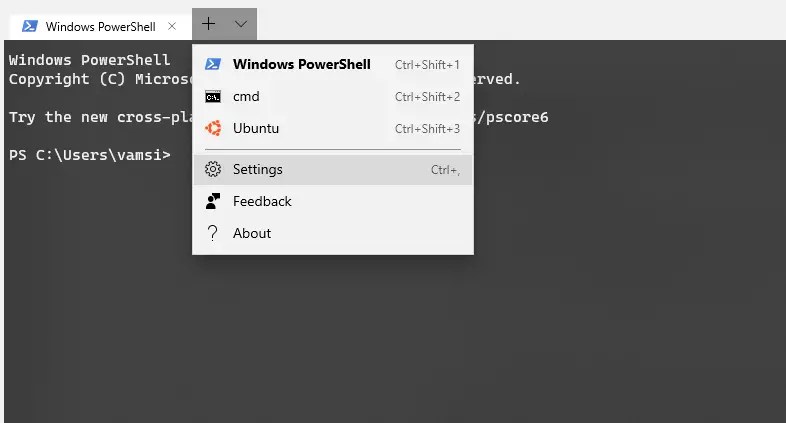Click the PowerShell icon in the tab
This screenshot has width=786, height=423.
click(x=30, y=26)
